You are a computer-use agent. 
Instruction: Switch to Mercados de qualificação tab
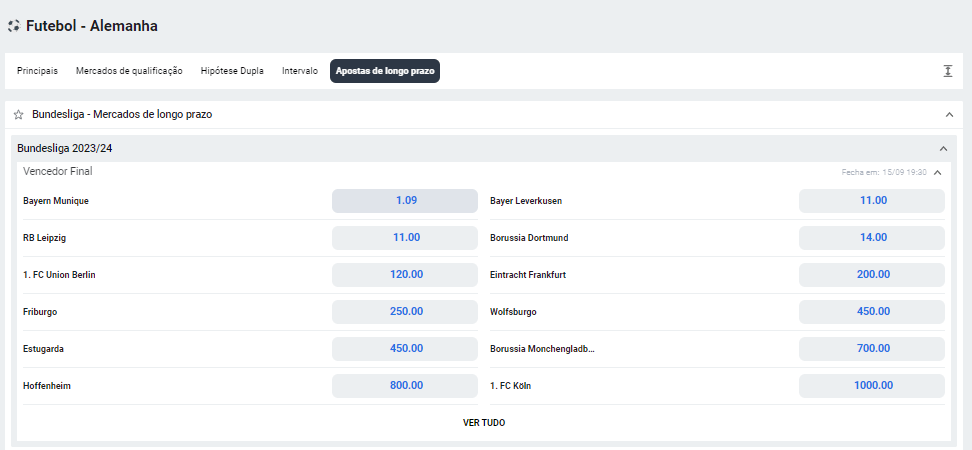pos(129,71)
